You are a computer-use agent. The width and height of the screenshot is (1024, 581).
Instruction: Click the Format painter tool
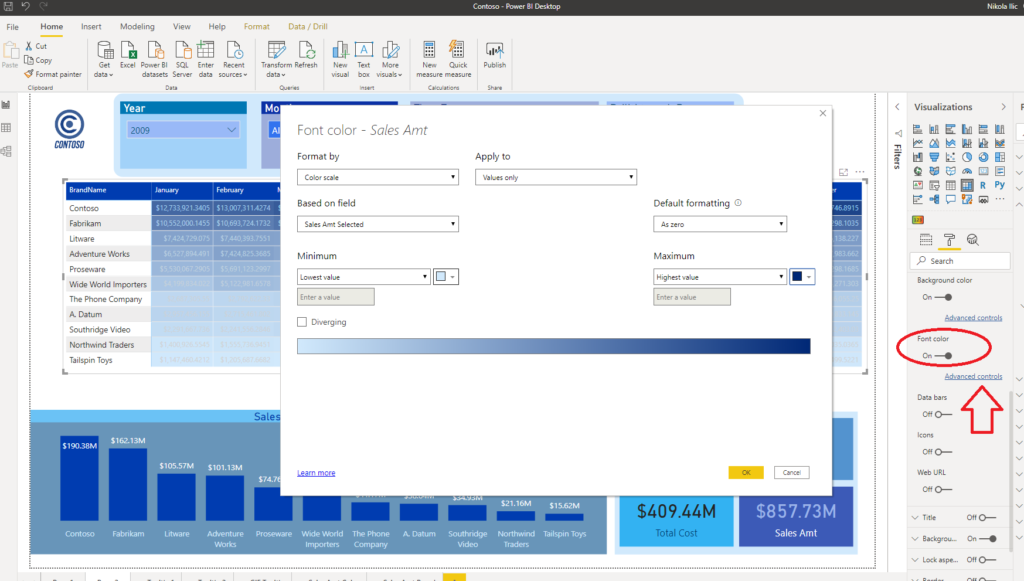[53, 74]
